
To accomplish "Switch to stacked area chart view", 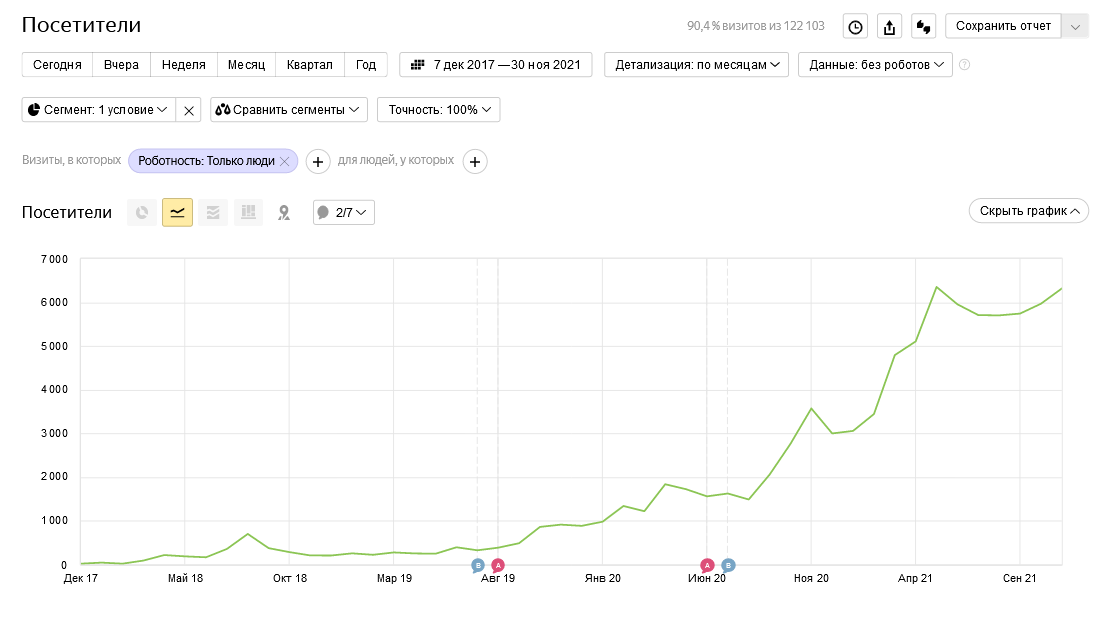I will click(x=213, y=212).
